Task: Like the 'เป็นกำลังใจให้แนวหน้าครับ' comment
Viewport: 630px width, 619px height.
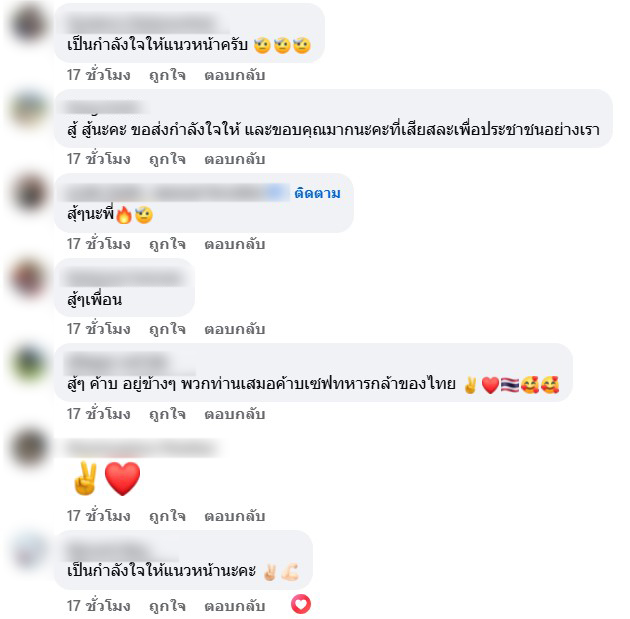Action: point(167,75)
